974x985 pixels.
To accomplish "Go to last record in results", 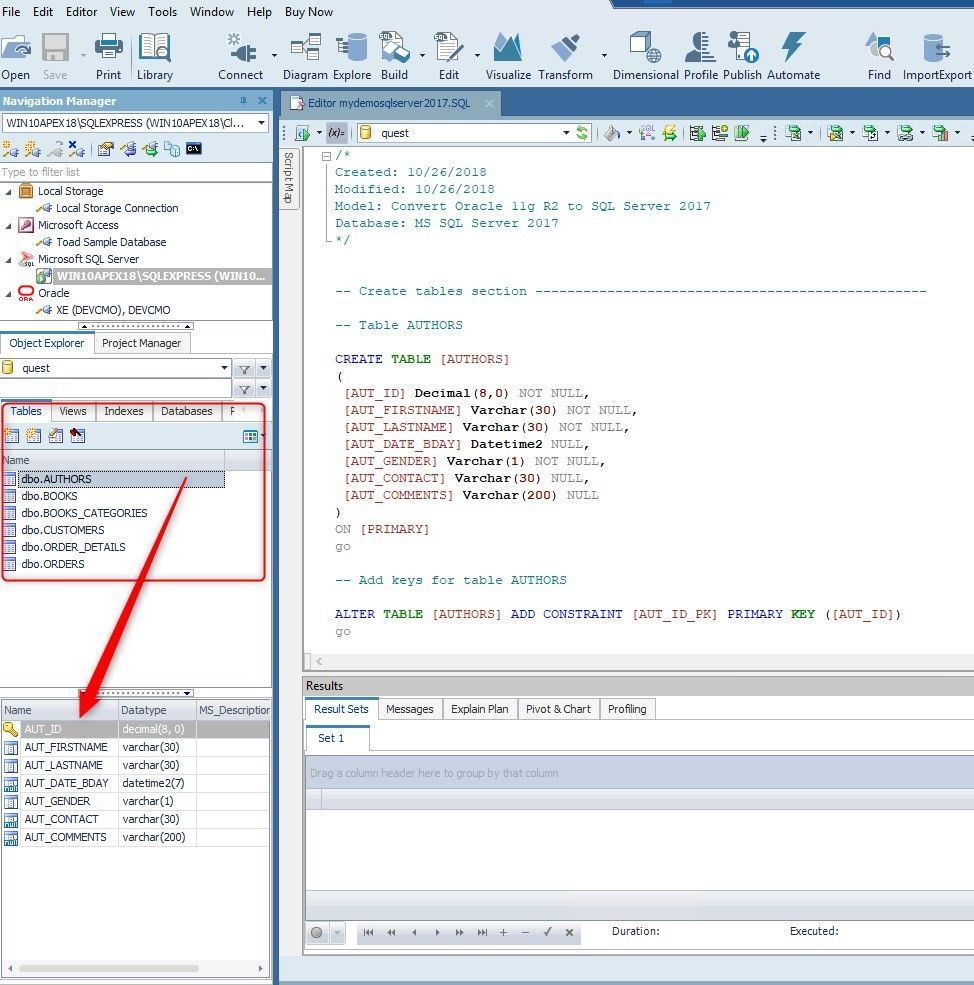I will point(482,932).
